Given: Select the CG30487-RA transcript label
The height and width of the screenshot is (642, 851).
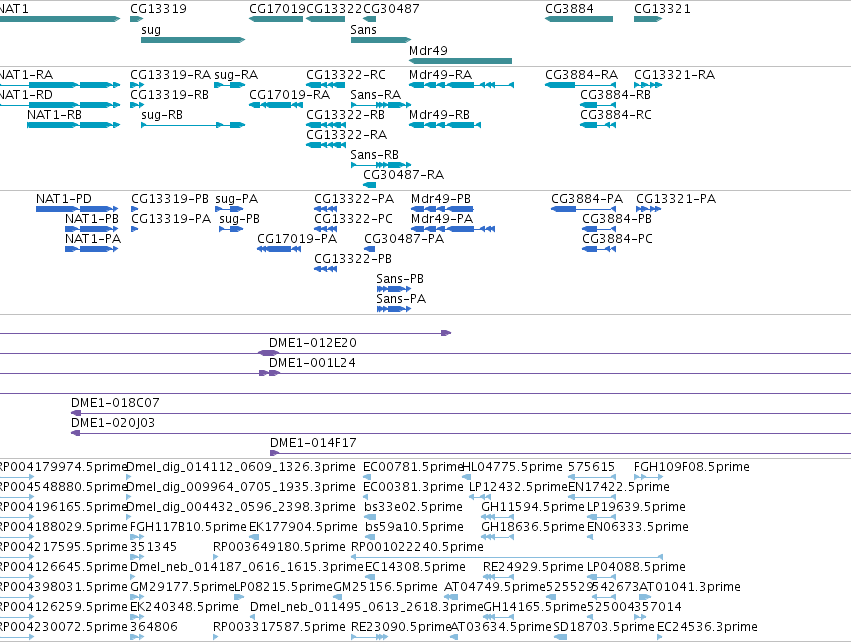Looking at the screenshot, I should click(403, 175).
